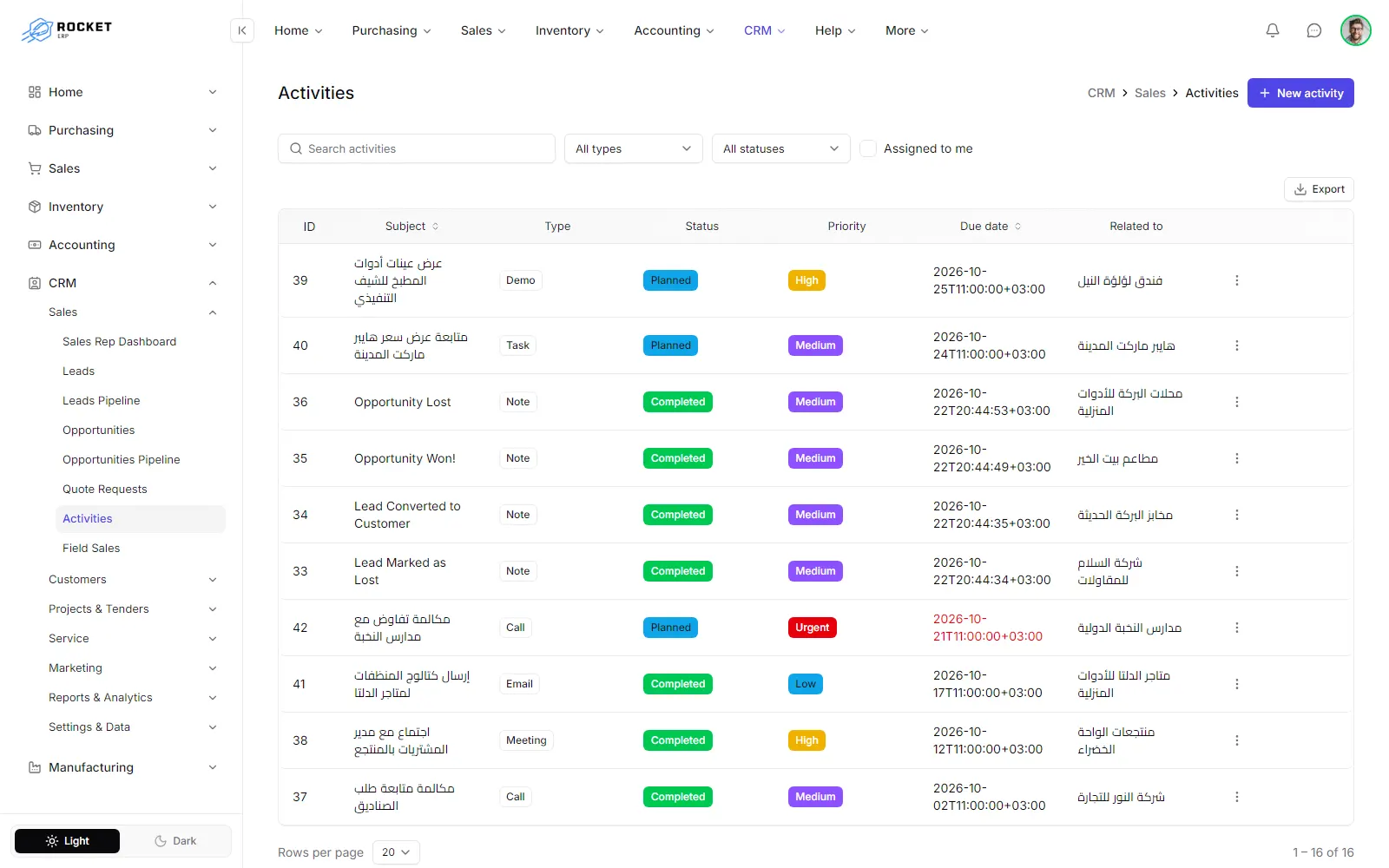This screenshot has height=868, width=1389.
Task: Expand the Customers sidebar group
Action: [132, 580]
